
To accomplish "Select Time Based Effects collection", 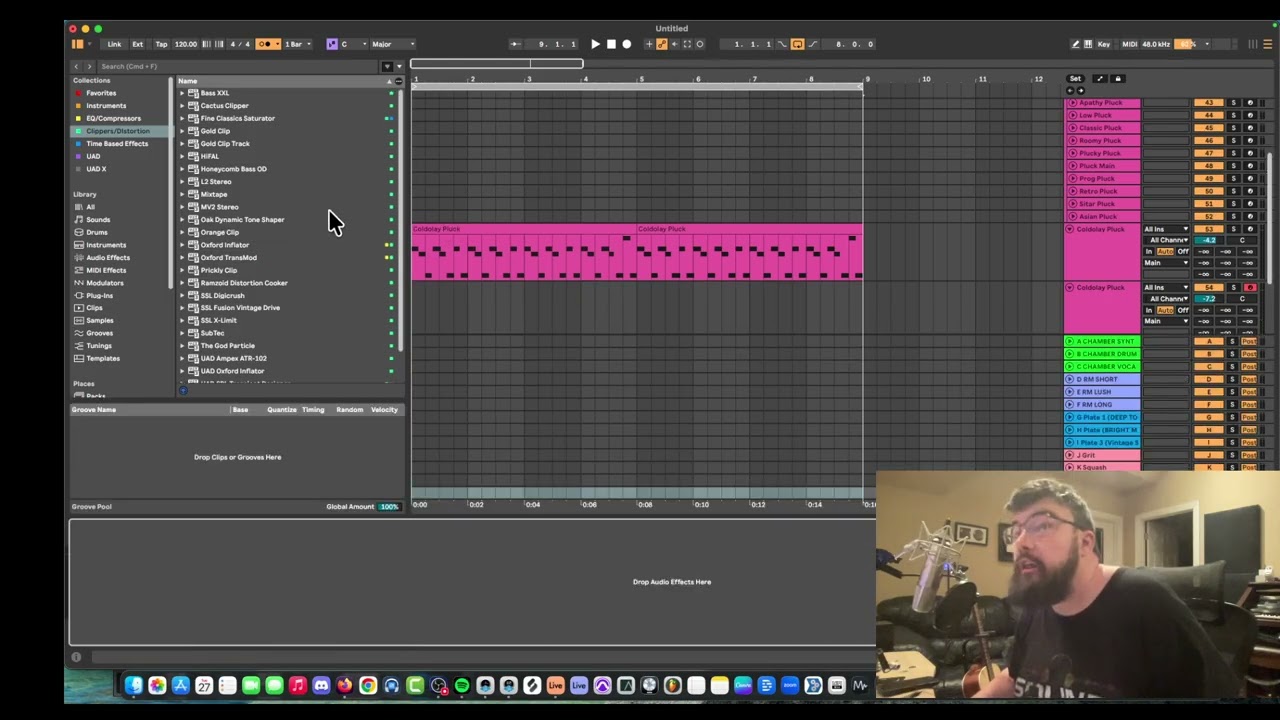I will pyautogui.click(x=117, y=143).
